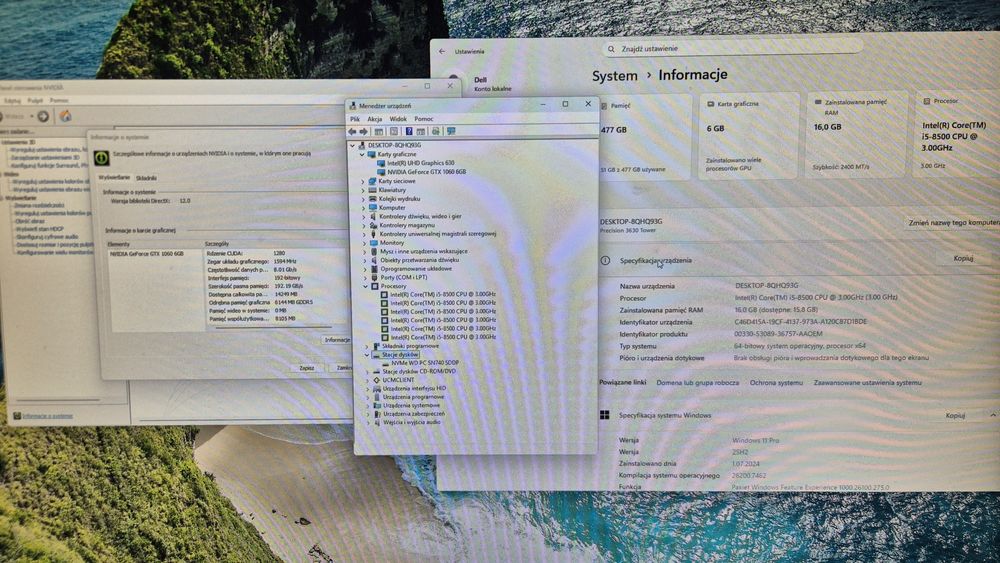1000x563 pixels.
Task: Click the Karta graficzna 6 GB card
Action: click(748, 136)
